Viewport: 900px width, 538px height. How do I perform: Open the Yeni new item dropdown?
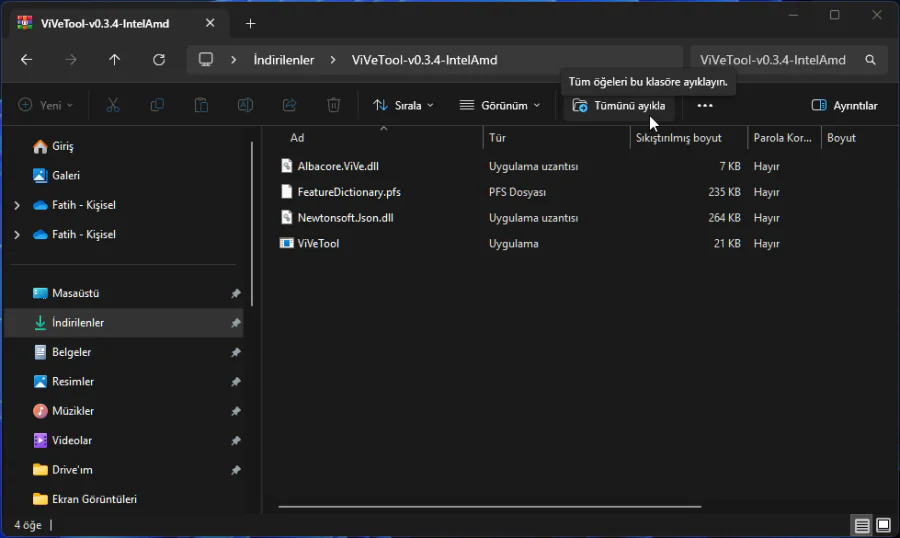[x=46, y=105]
